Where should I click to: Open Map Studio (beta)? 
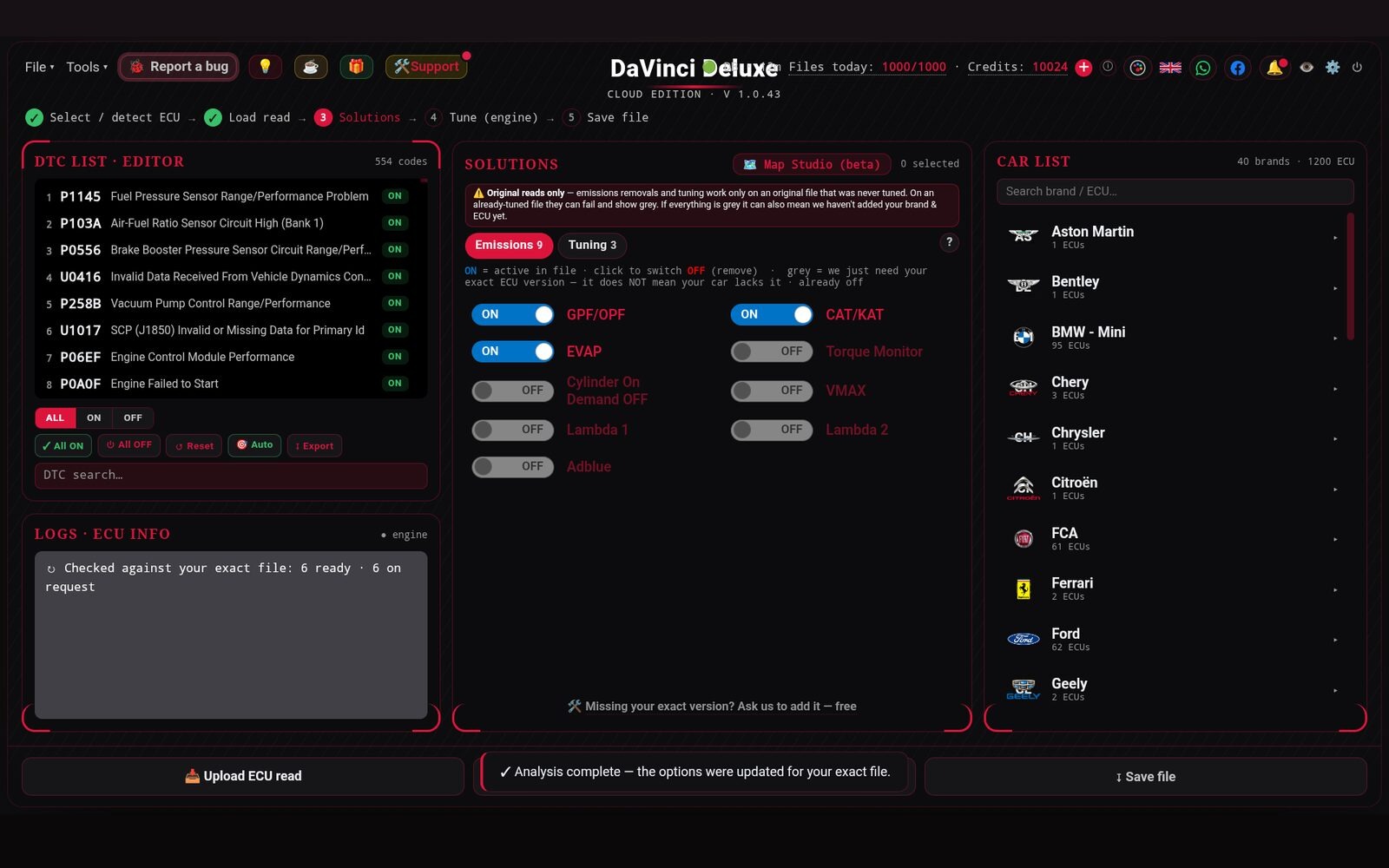coord(812,164)
